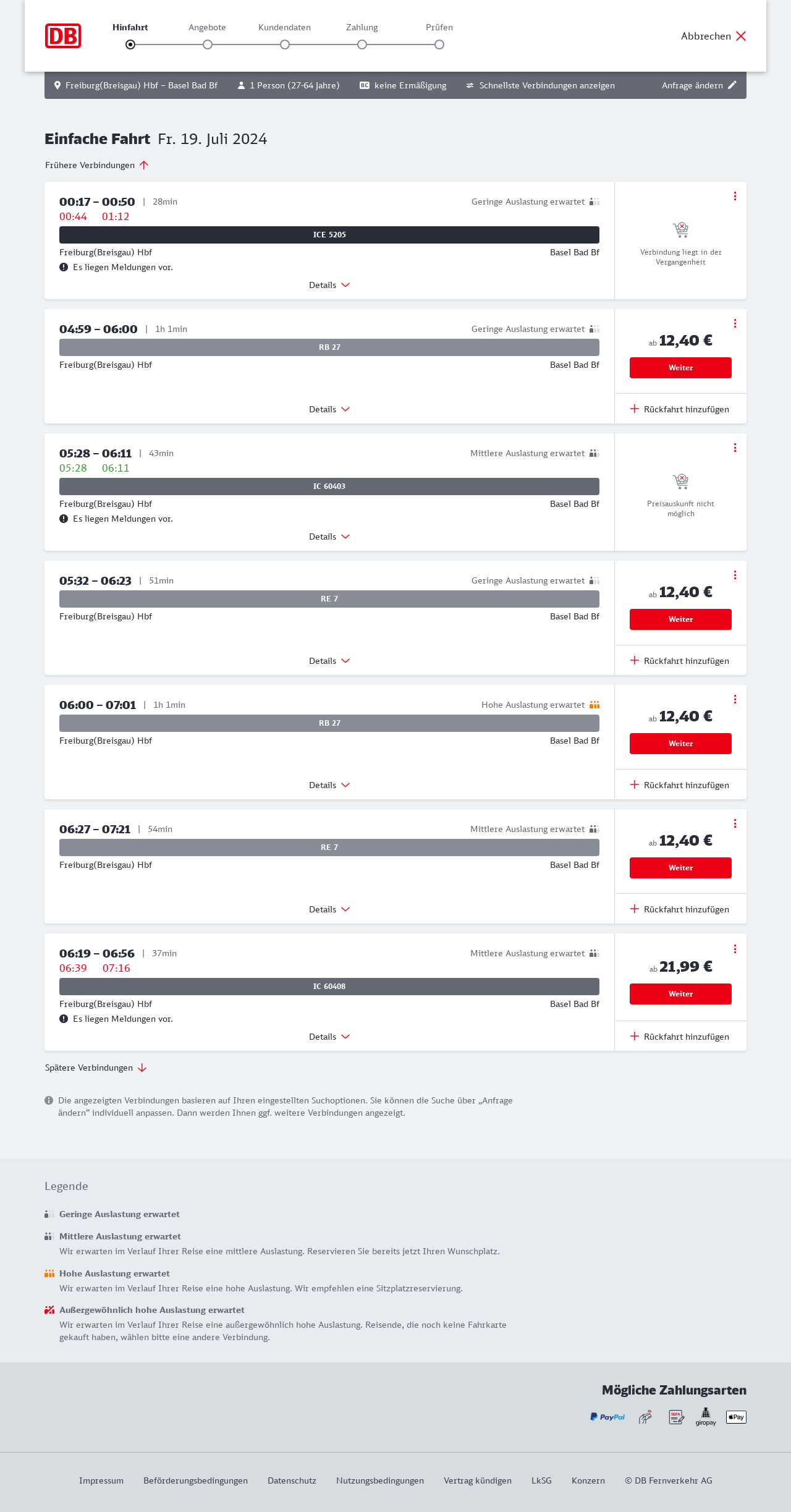Click the Apple Pay icon

pyautogui.click(x=736, y=1417)
